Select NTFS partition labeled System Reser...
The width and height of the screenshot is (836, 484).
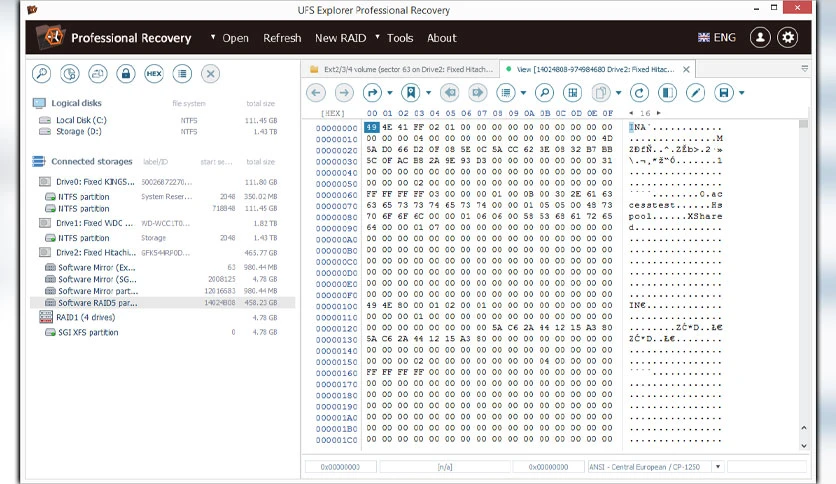pyautogui.click(x=83, y=197)
